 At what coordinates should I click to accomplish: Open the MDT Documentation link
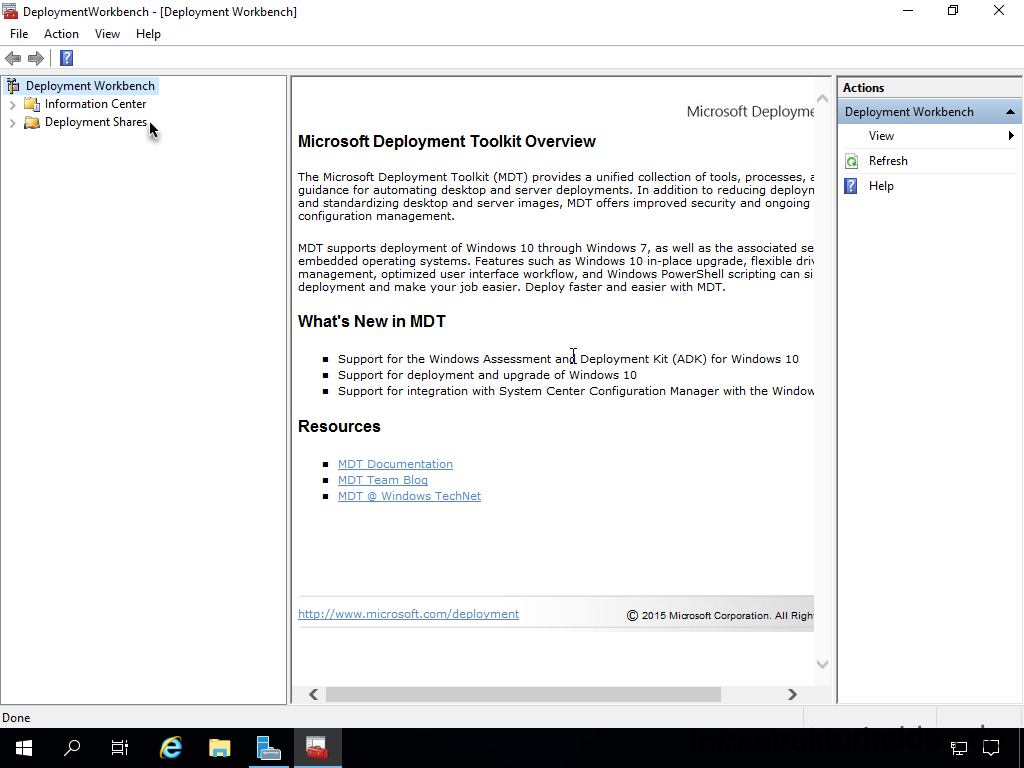pyautogui.click(x=395, y=464)
